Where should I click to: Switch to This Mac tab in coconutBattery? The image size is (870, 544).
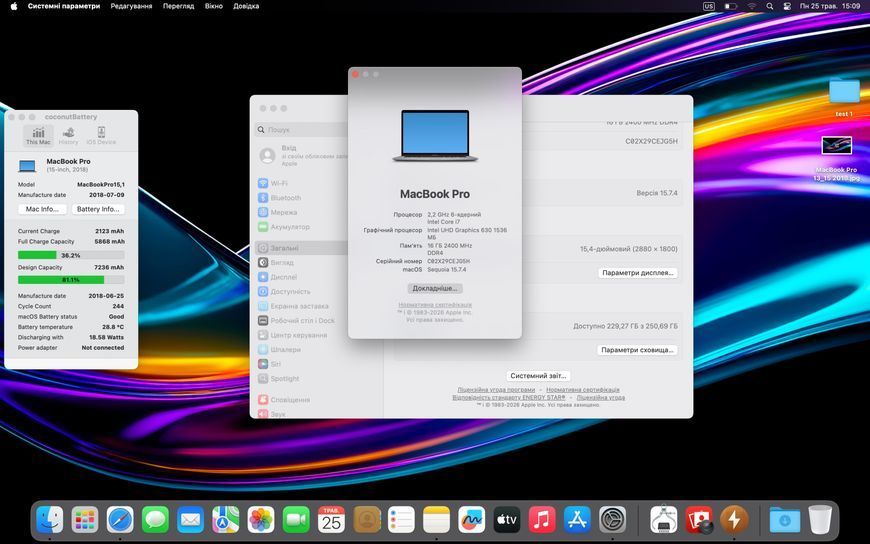tap(38, 135)
